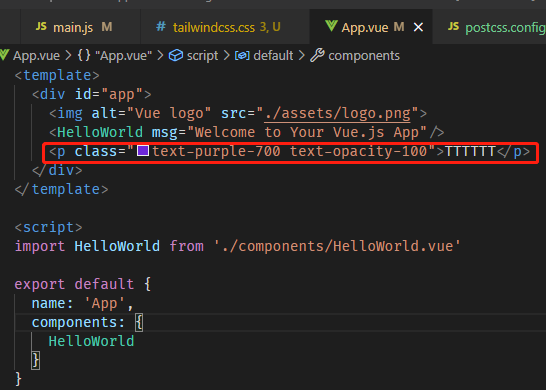
Task: Click the M modified badge on main.js tab
Action: point(107,26)
